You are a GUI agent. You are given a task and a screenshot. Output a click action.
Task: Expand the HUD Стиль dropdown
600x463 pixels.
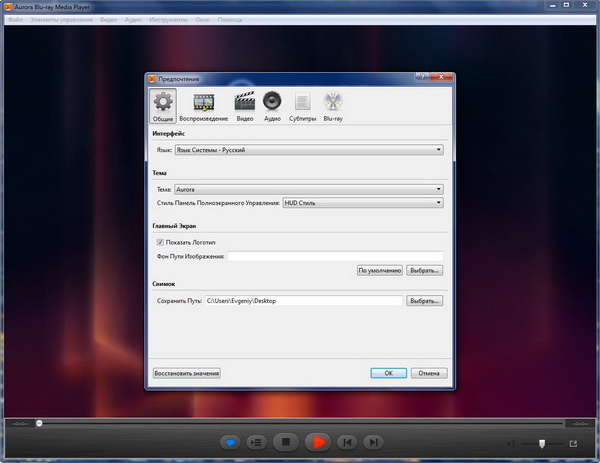(363, 202)
